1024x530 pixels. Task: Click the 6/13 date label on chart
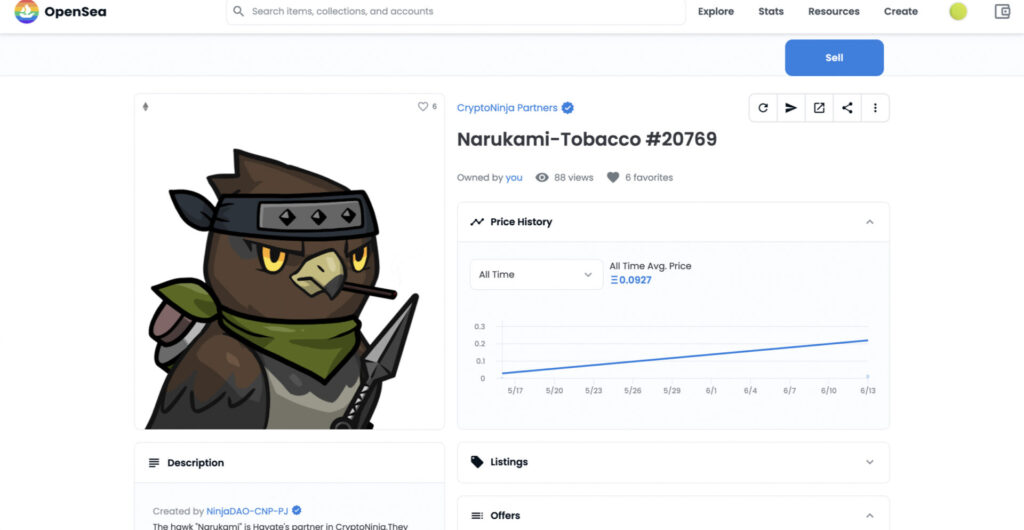pos(867,390)
